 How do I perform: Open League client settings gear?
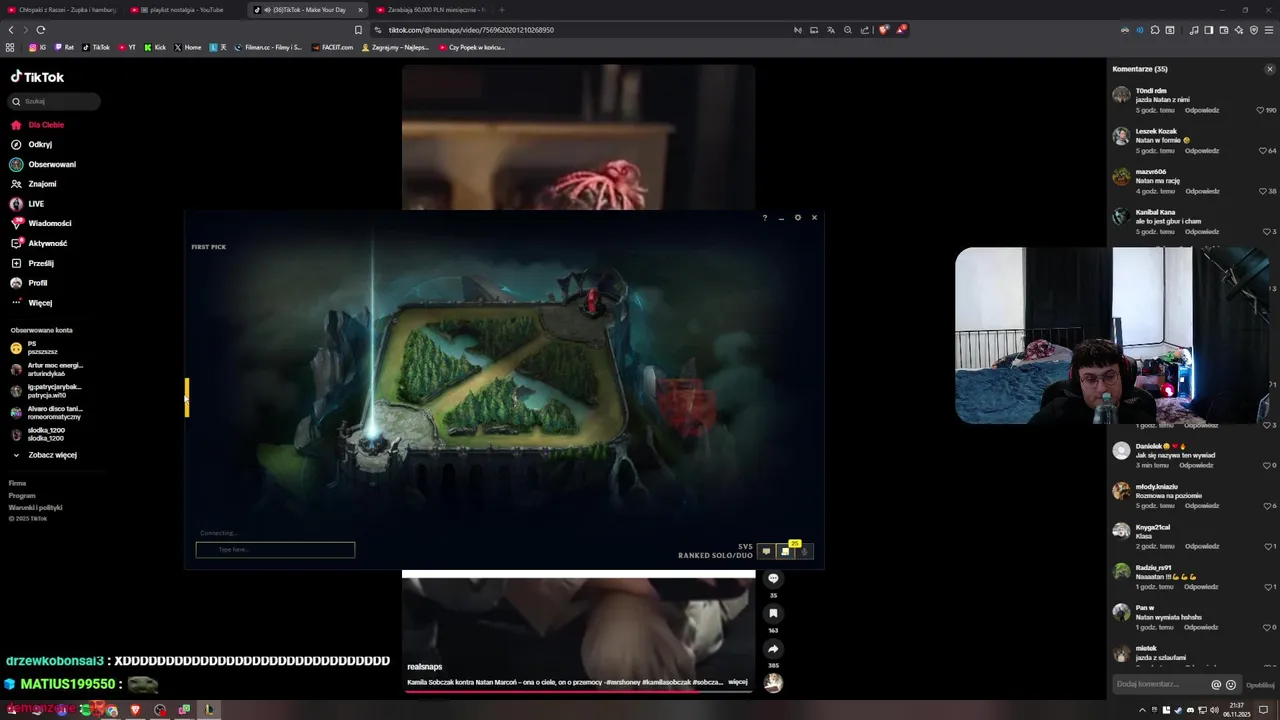[x=798, y=217]
